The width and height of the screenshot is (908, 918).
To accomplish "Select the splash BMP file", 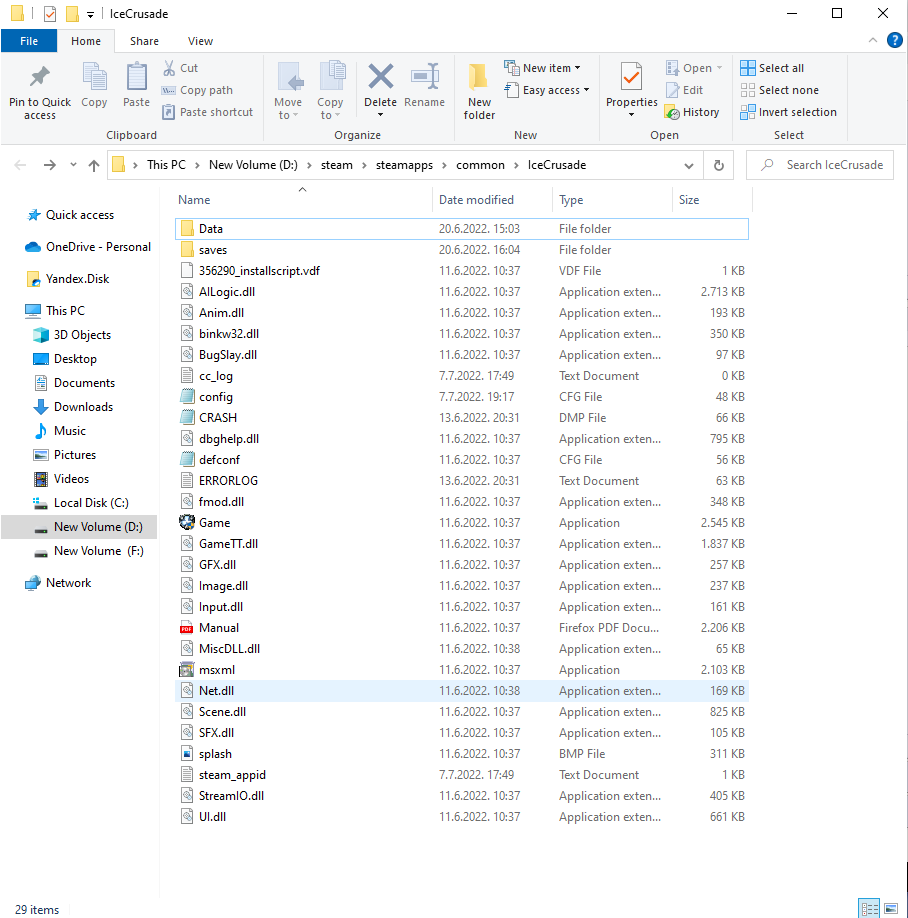I will click(x=461, y=753).
